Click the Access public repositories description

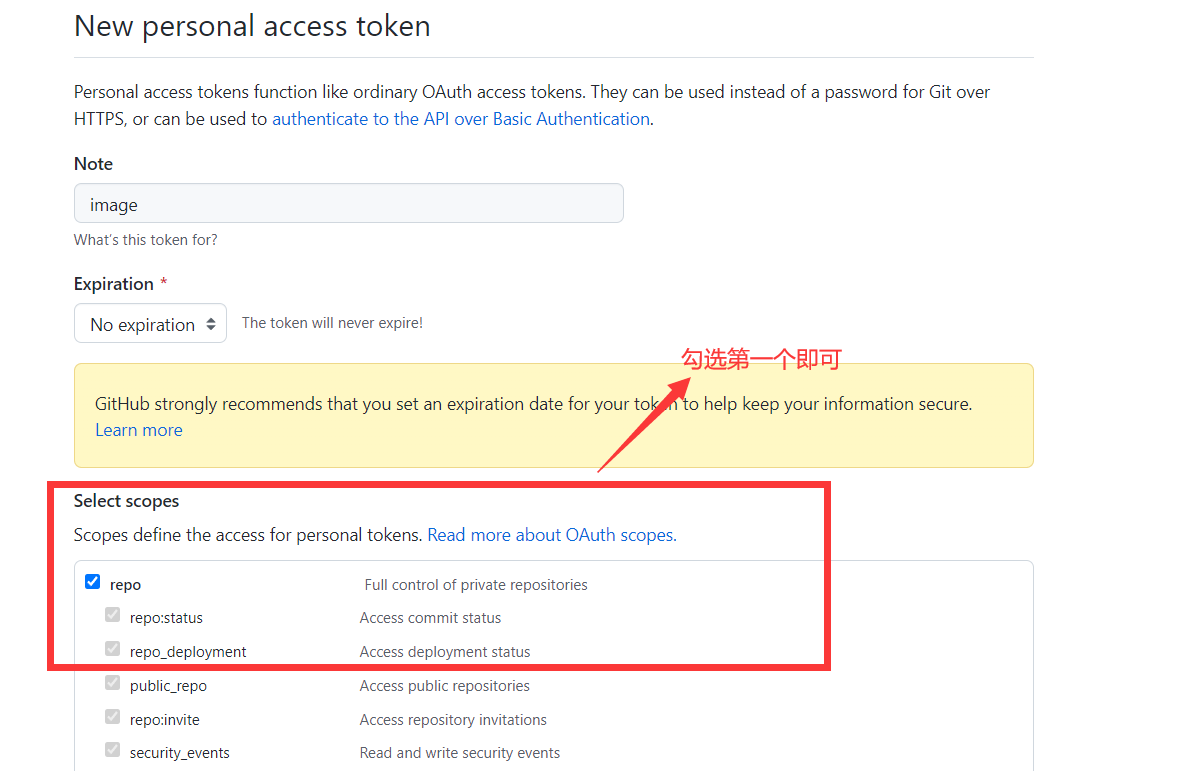pyautogui.click(x=445, y=686)
